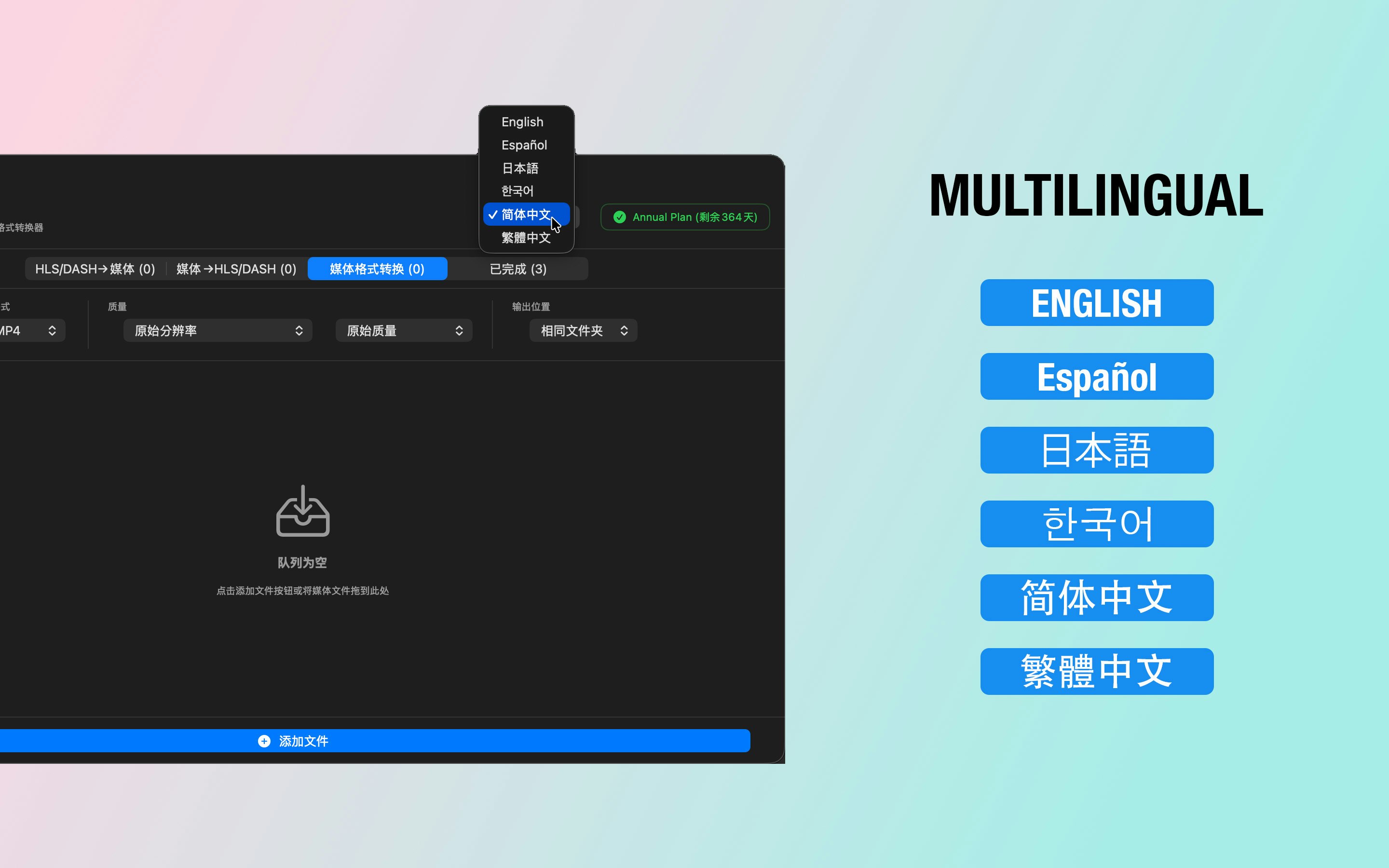This screenshot has height=868, width=1389.
Task: Click the Annual Plan subscription badge
Action: click(x=685, y=217)
